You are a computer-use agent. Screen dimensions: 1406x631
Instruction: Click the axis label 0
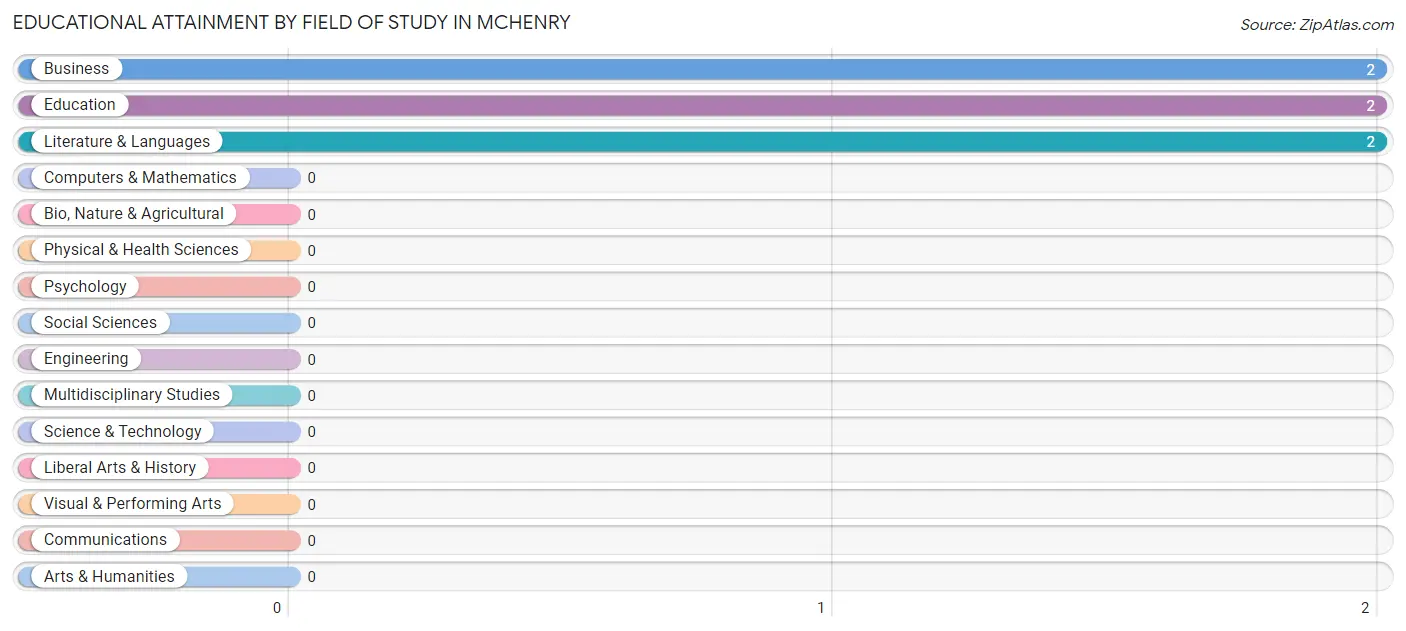(x=277, y=608)
